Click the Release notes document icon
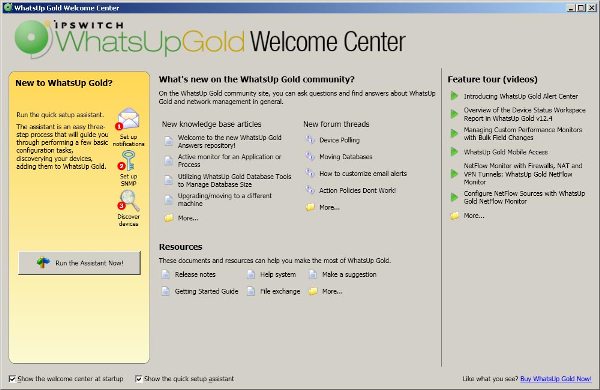The height and width of the screenshot is (390, 600). (165, 274)
